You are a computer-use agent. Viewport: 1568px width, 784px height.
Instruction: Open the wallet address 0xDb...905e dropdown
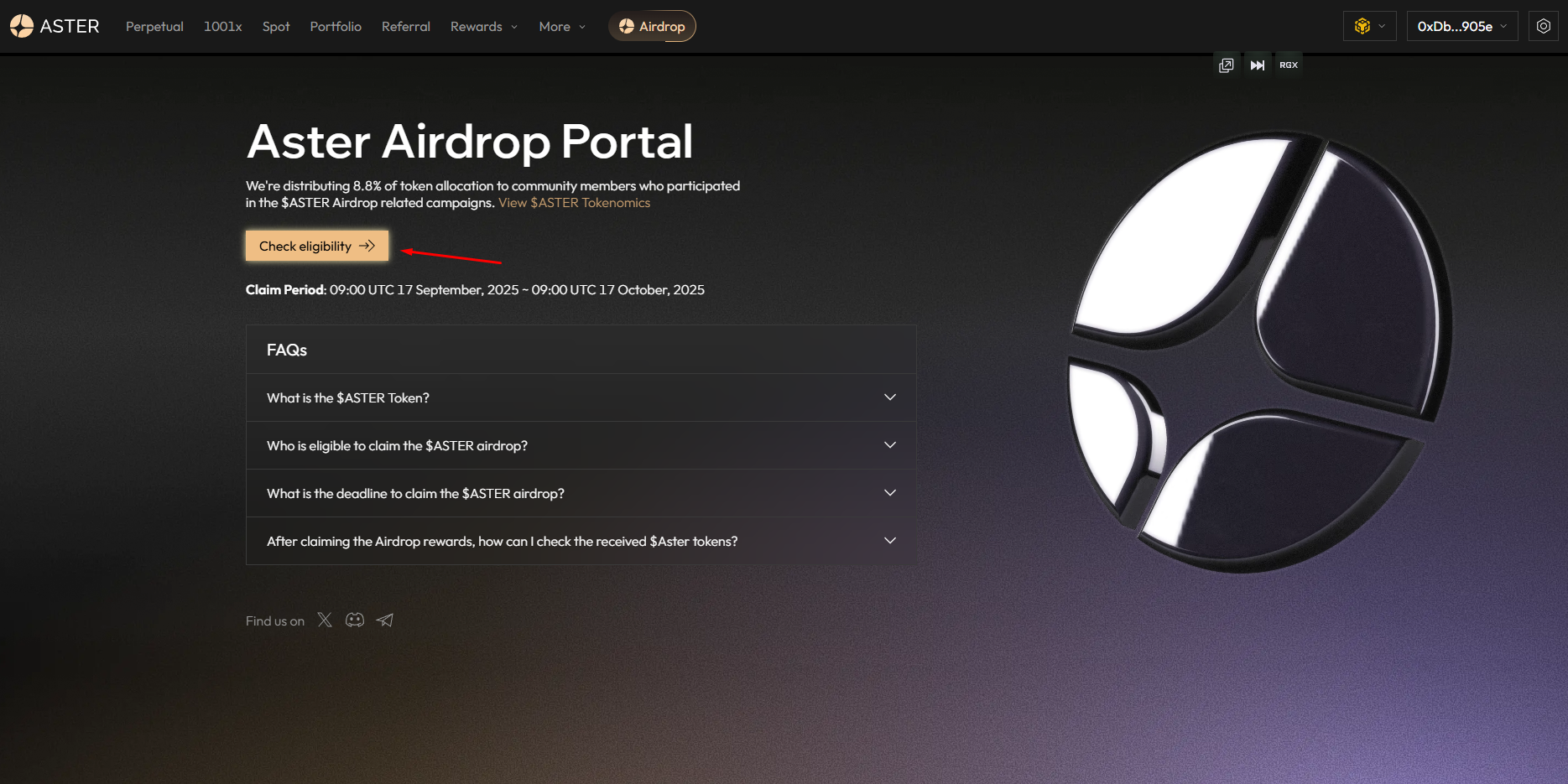coord(1461,26)
